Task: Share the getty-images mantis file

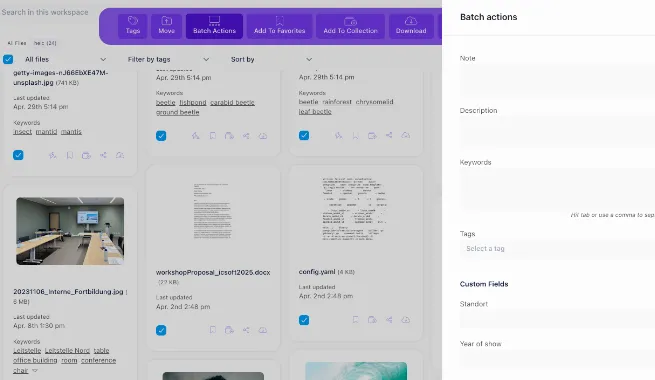Action: [103, 155]
